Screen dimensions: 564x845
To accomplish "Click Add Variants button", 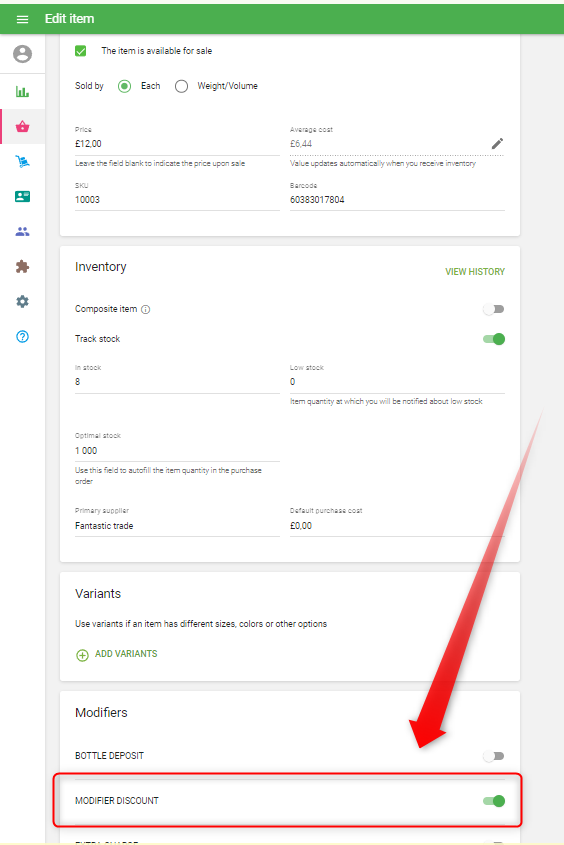I will (x=117, y=654).
